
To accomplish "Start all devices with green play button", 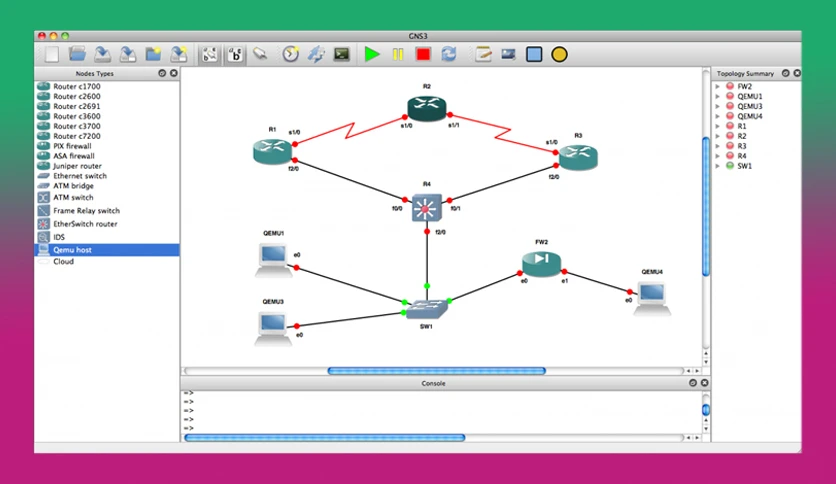I will pyautogui.click(x=372, y=54).
